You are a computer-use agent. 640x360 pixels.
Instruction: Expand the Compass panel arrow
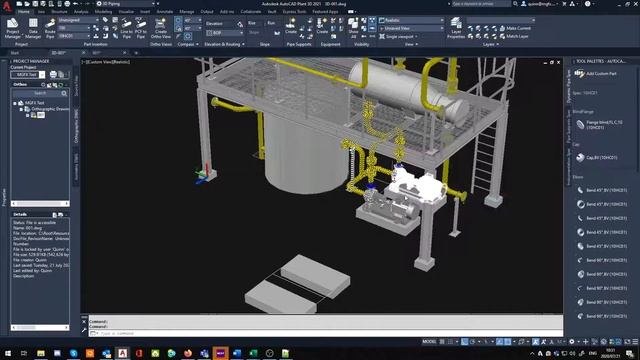[197, 44]
